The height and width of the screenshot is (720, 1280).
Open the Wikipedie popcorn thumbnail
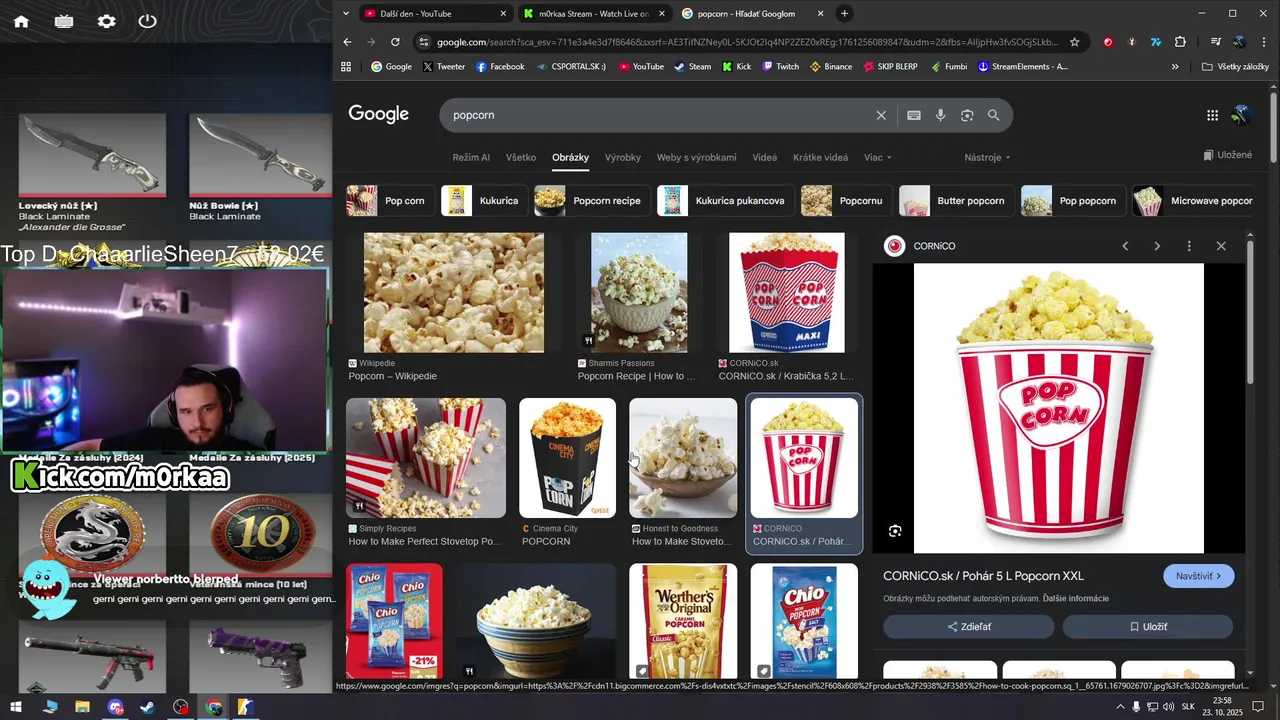454,293
